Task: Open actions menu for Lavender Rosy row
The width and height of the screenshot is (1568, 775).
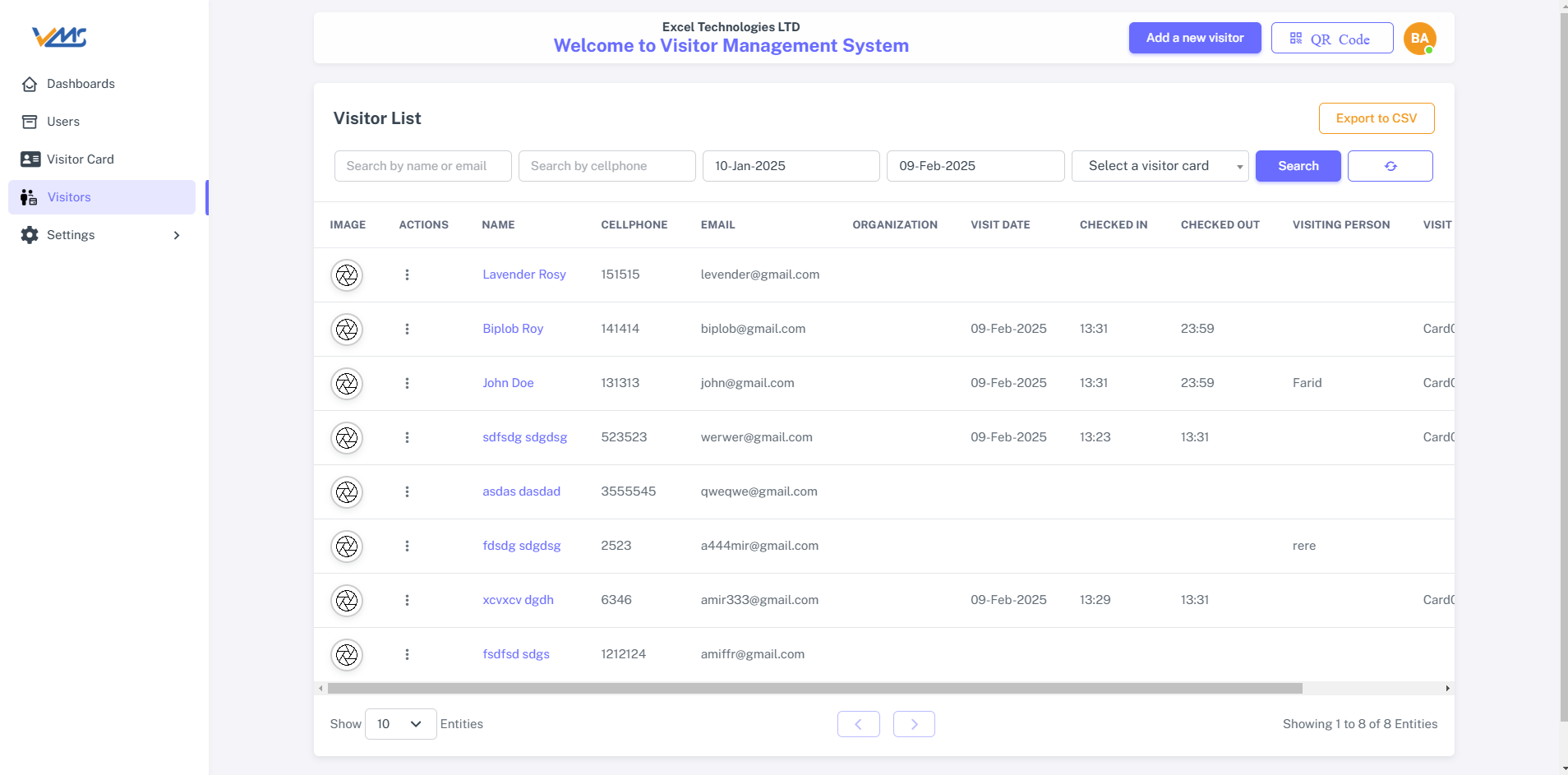Action: point(407,275)
